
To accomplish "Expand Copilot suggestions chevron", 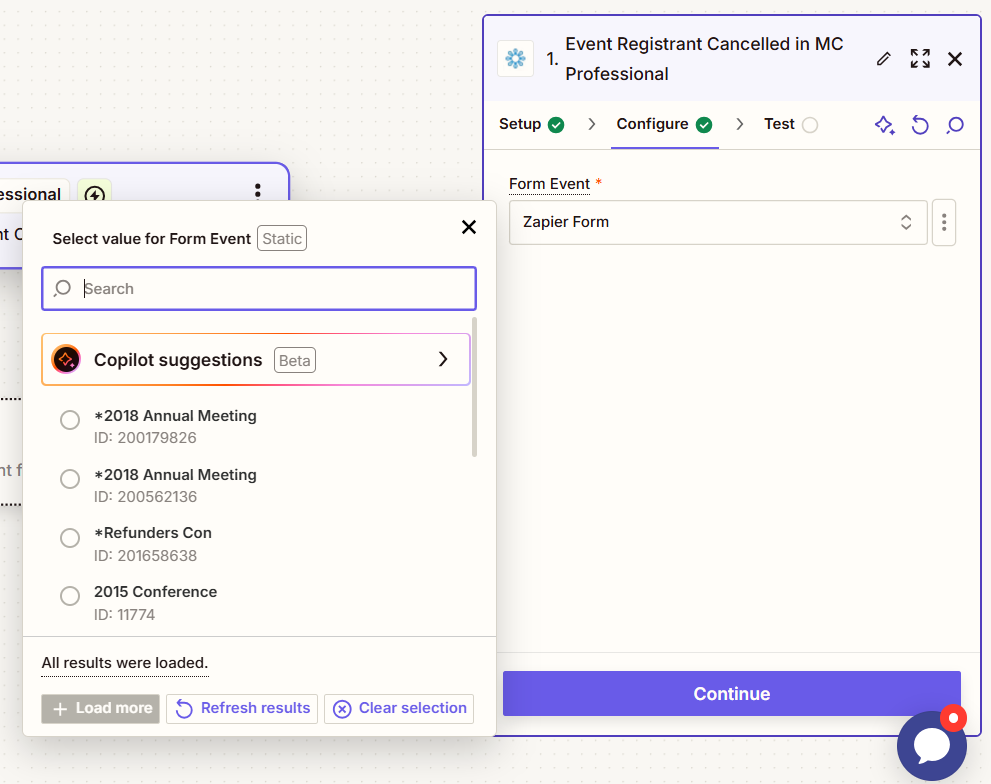I will point(443,359).
